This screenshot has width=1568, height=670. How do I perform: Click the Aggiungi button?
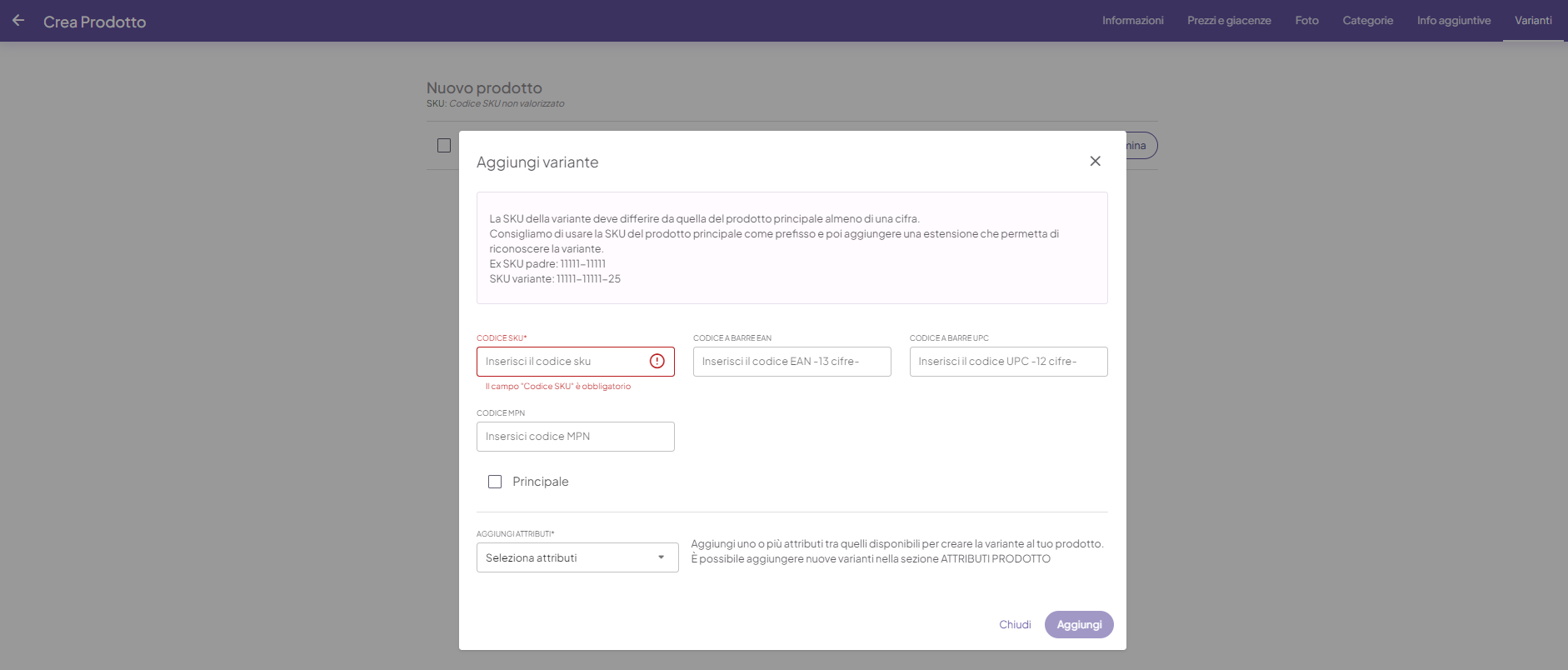click(x=1079, y=624)
